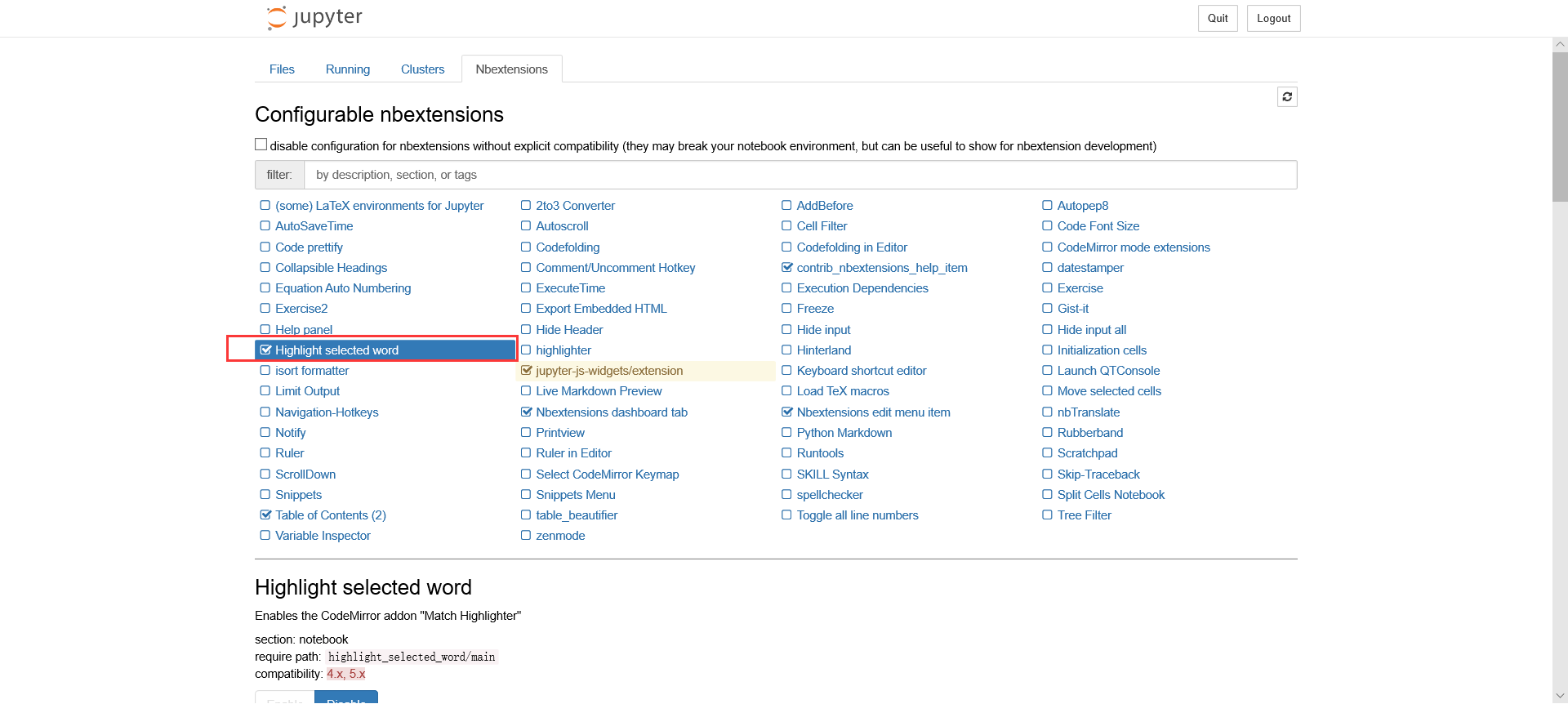Click the filter search input field
The width and height of the screenshot is (1568, 704).
pos(800,175)
